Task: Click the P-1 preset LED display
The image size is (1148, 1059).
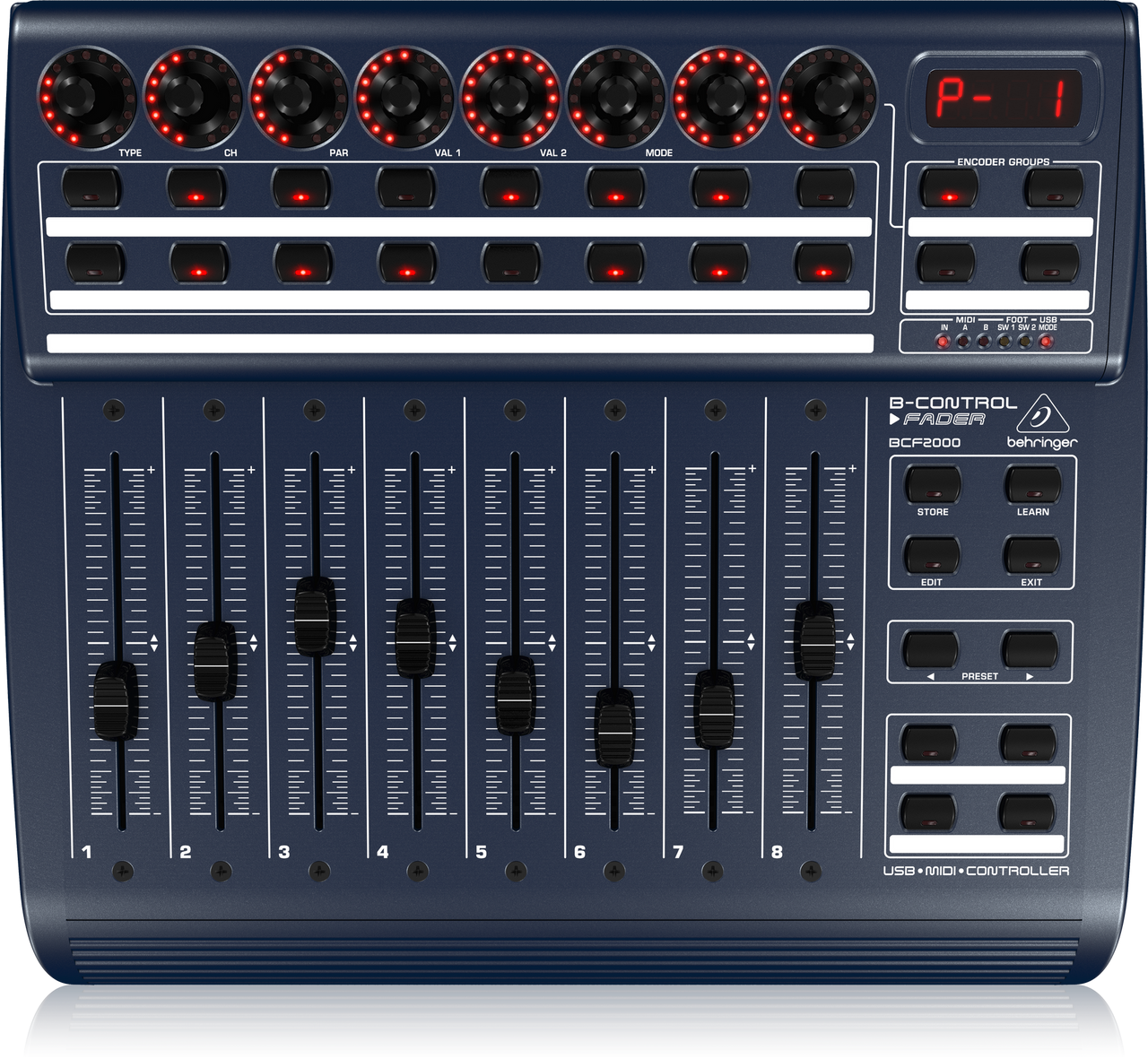Action: click(1004, 99)
